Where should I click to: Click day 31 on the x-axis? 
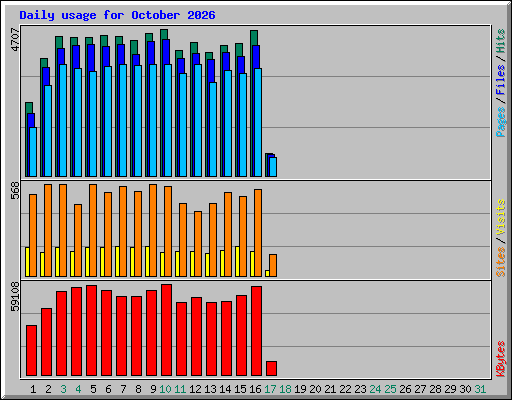pos(480,389)
